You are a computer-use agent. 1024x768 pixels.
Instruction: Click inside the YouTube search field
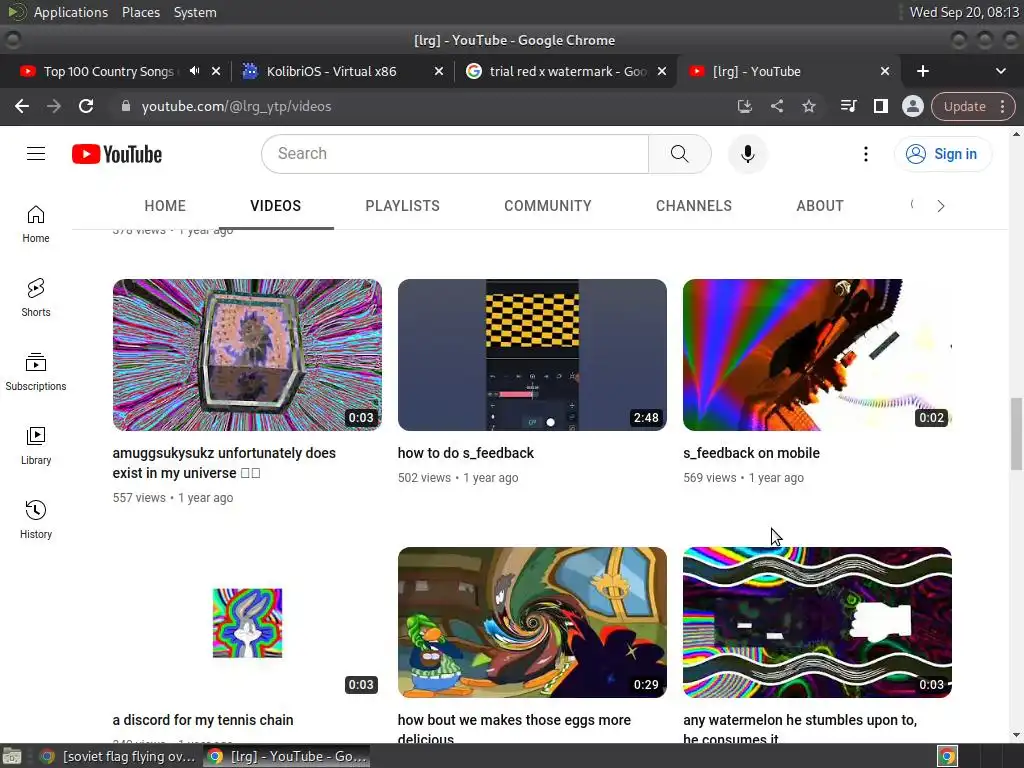455,153
